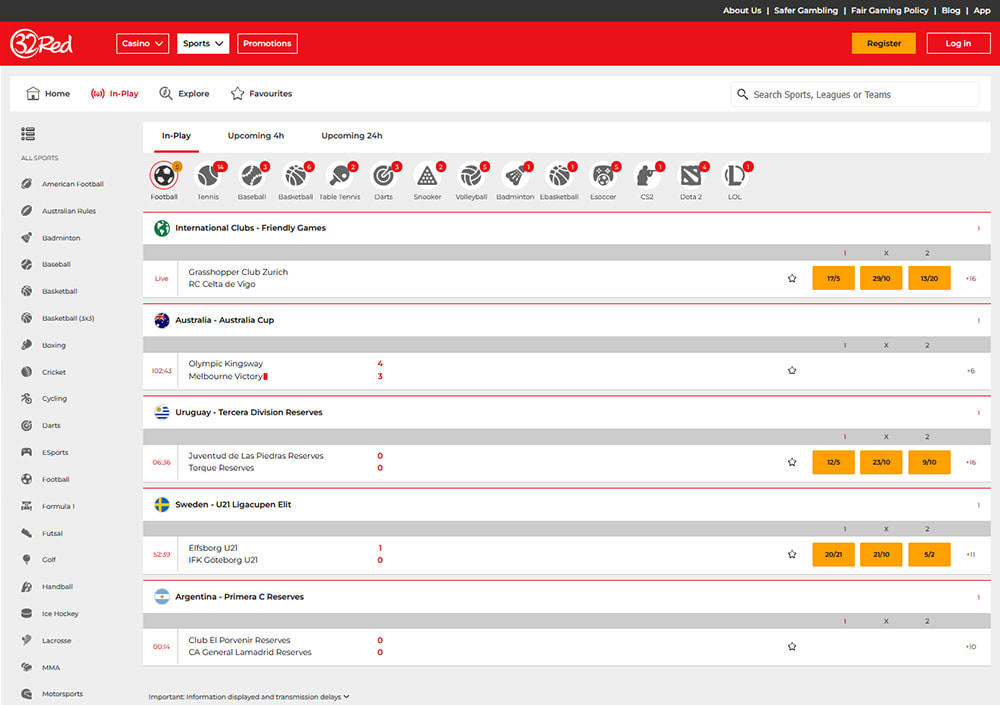Bet 5/2 on IFK Göteborg U21
This screenshot has width=1000, height=705.
[x=929, y=554]
